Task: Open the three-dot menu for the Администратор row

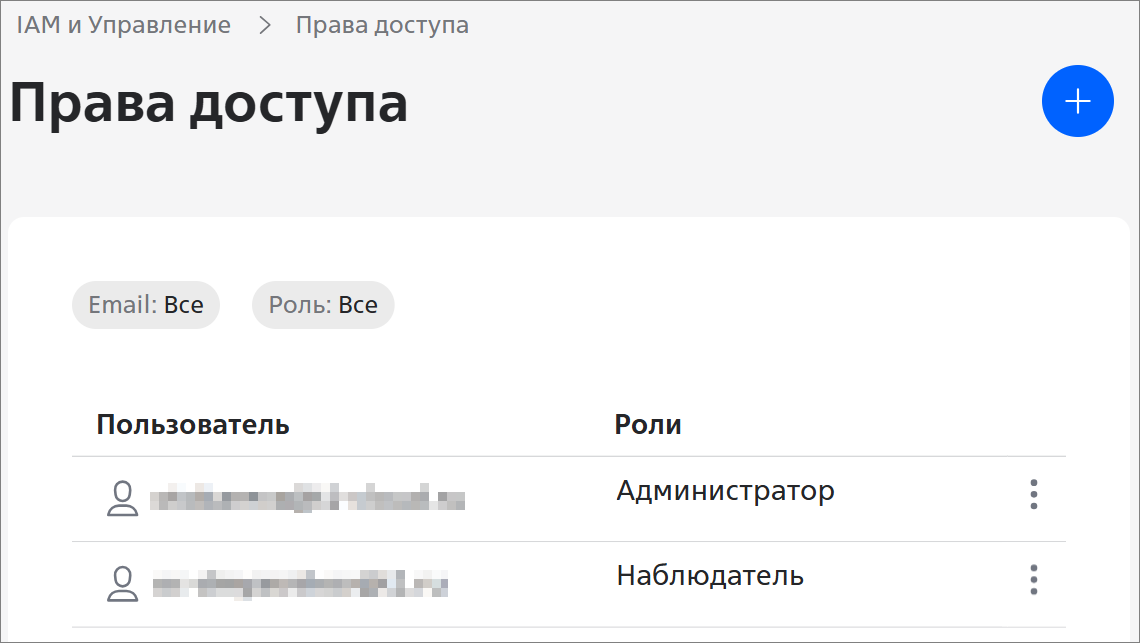Action: point(1033,494)
